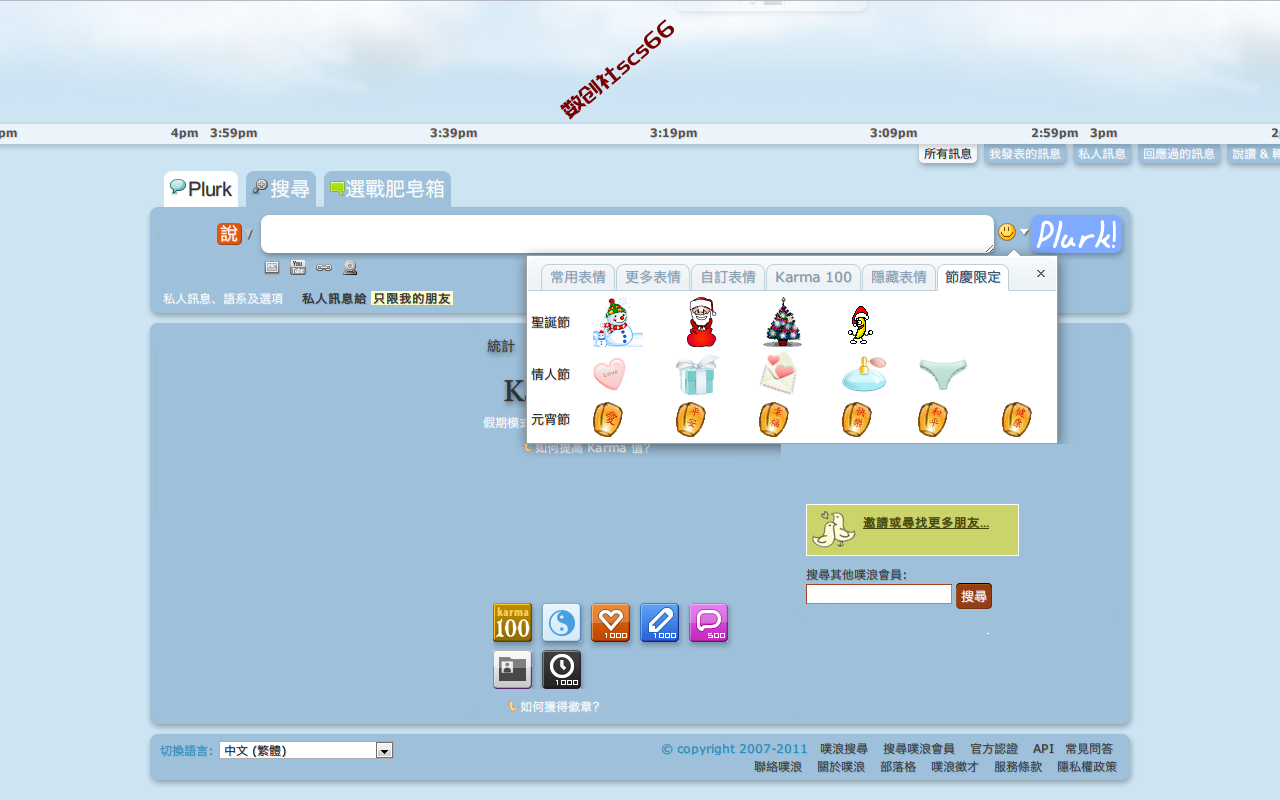This screenshot has height=800, width=1280.
Task: Close the emoticon picker panel
Action: [1041, 273]
